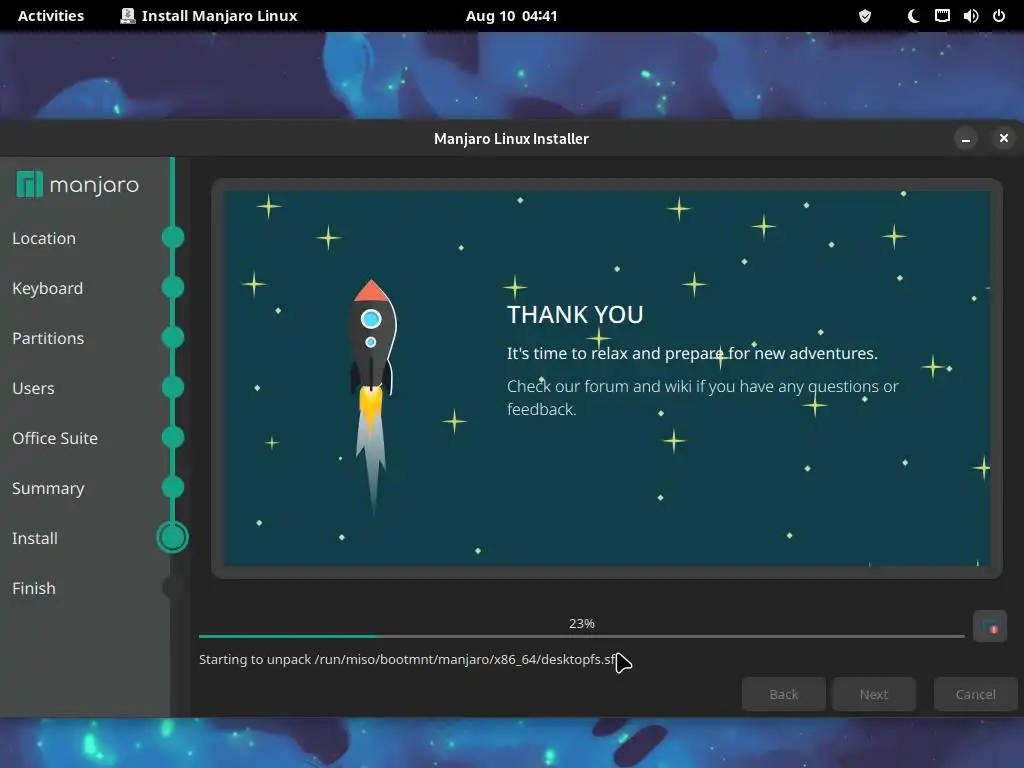Click 'It's time to relax' slideshow text

pos(692,353)
